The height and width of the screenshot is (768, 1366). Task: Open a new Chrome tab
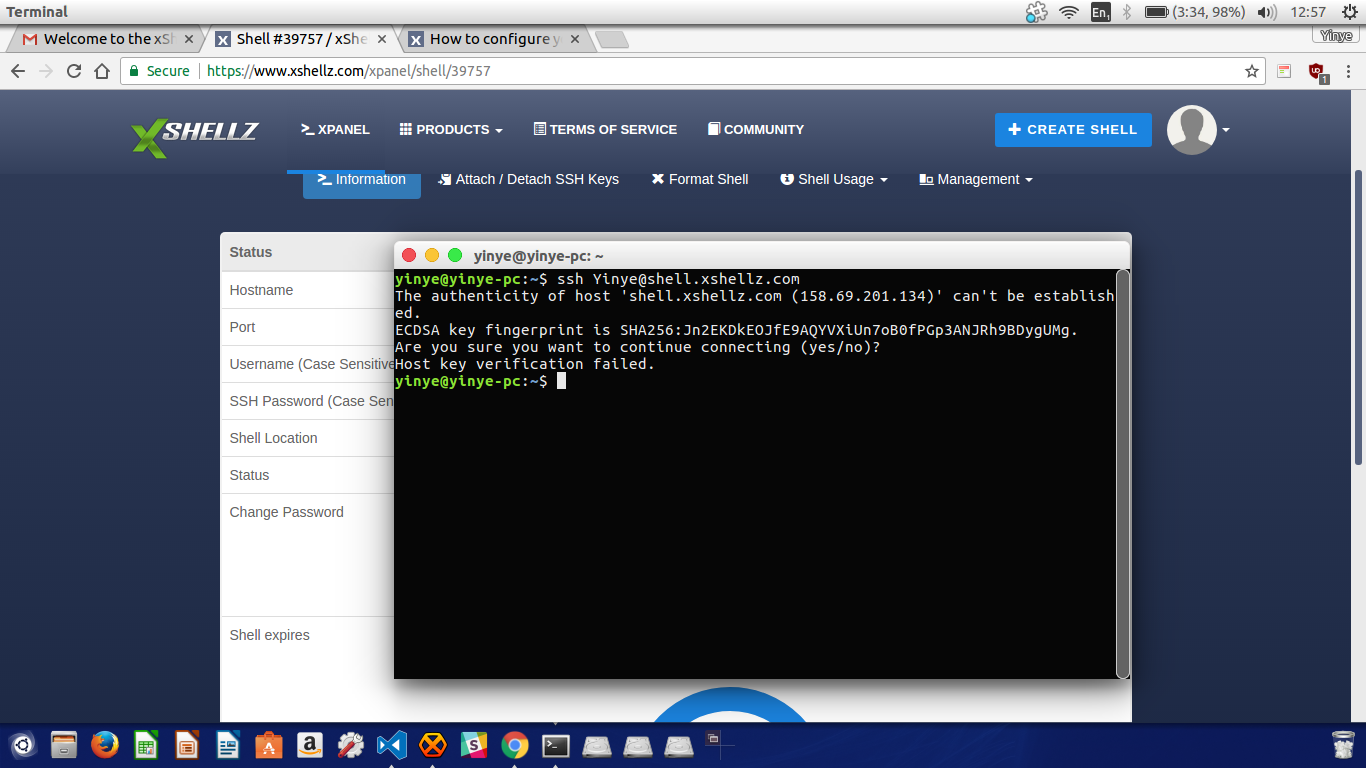point(611,39)
